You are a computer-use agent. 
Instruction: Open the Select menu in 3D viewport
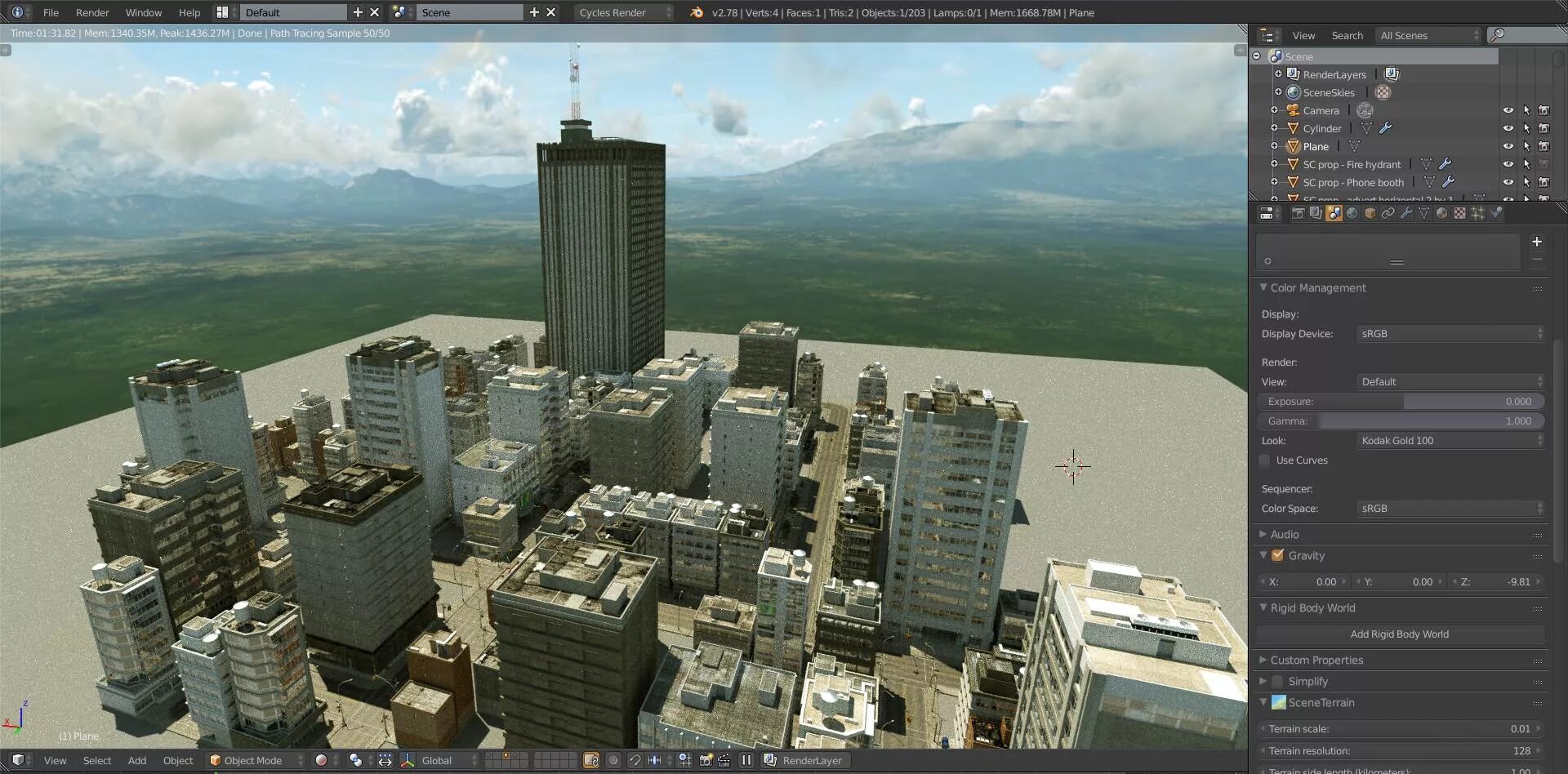tap(97, 760)
